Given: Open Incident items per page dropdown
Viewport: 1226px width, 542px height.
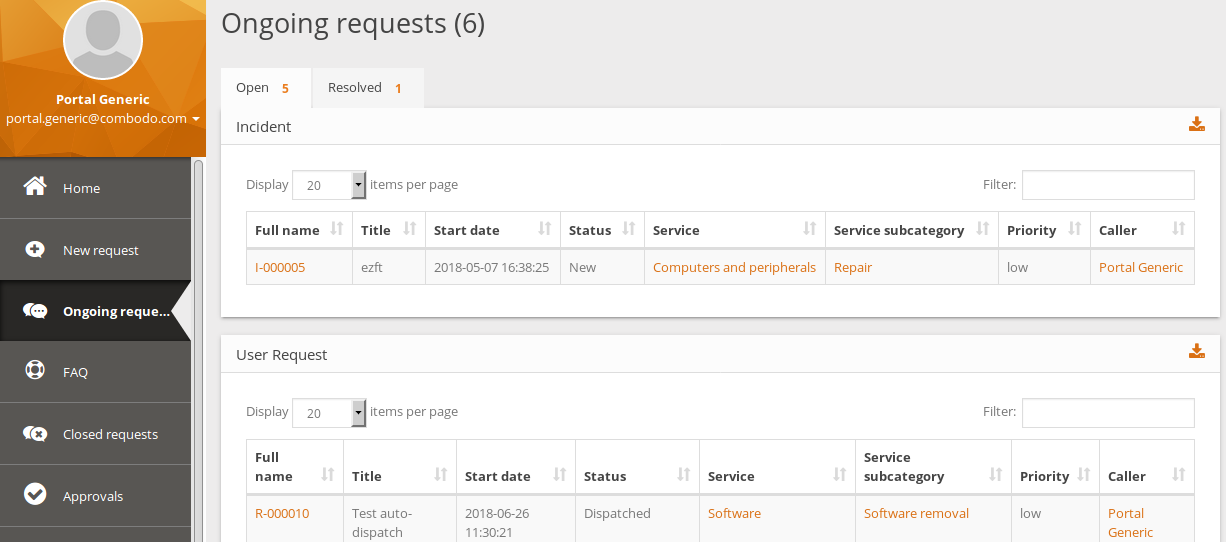Looking at the screenshot, I should 329,185.
